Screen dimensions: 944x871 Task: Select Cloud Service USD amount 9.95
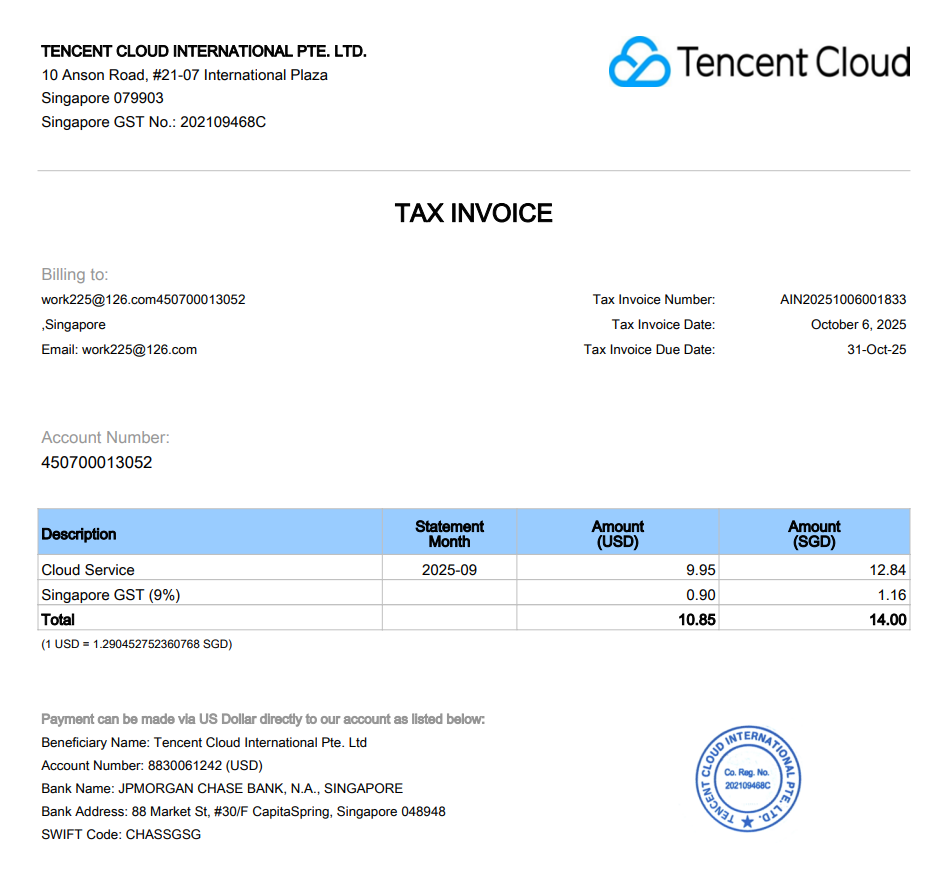coord(701,570)
